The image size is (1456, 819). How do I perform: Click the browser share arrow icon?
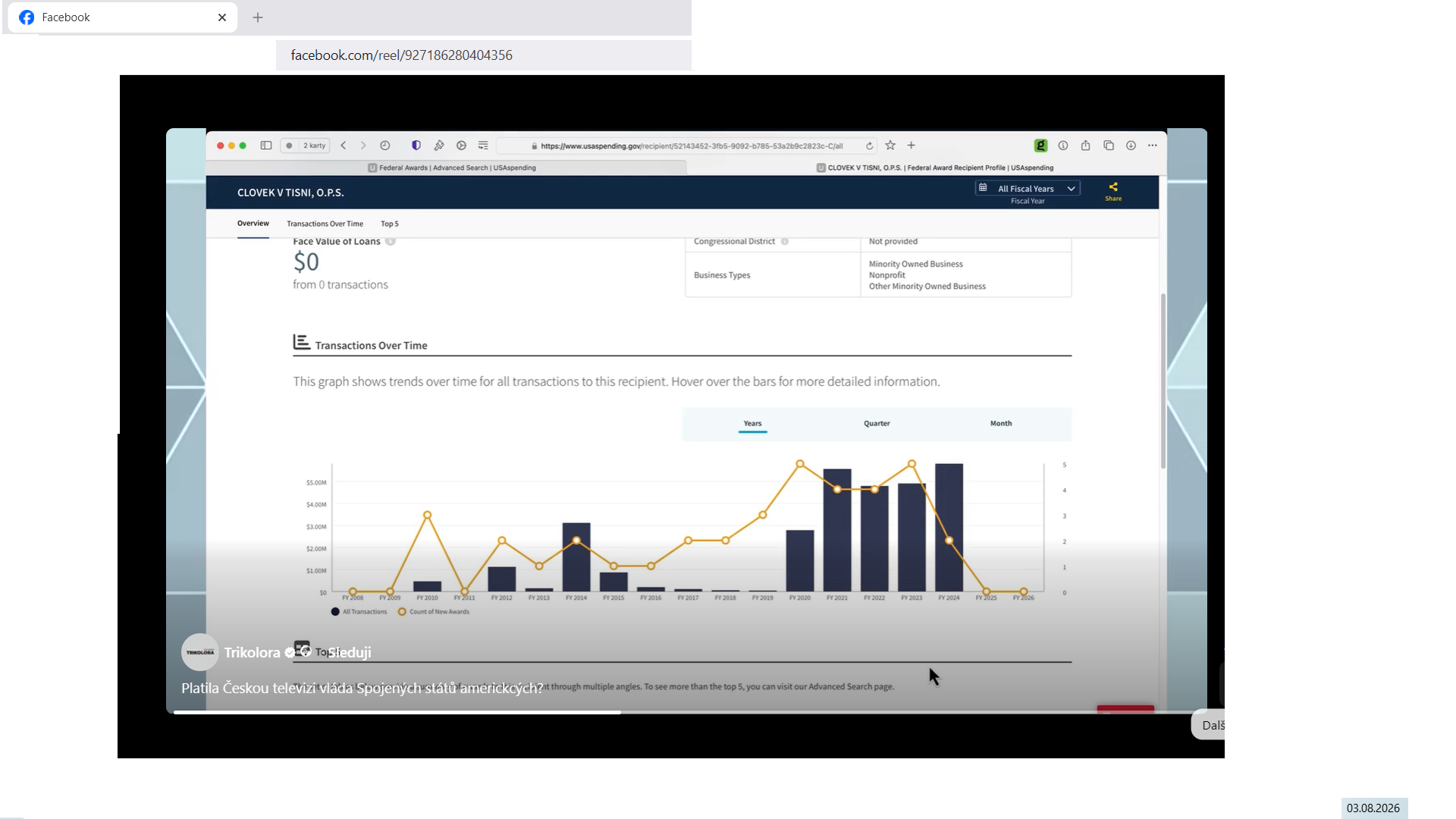1086,146
